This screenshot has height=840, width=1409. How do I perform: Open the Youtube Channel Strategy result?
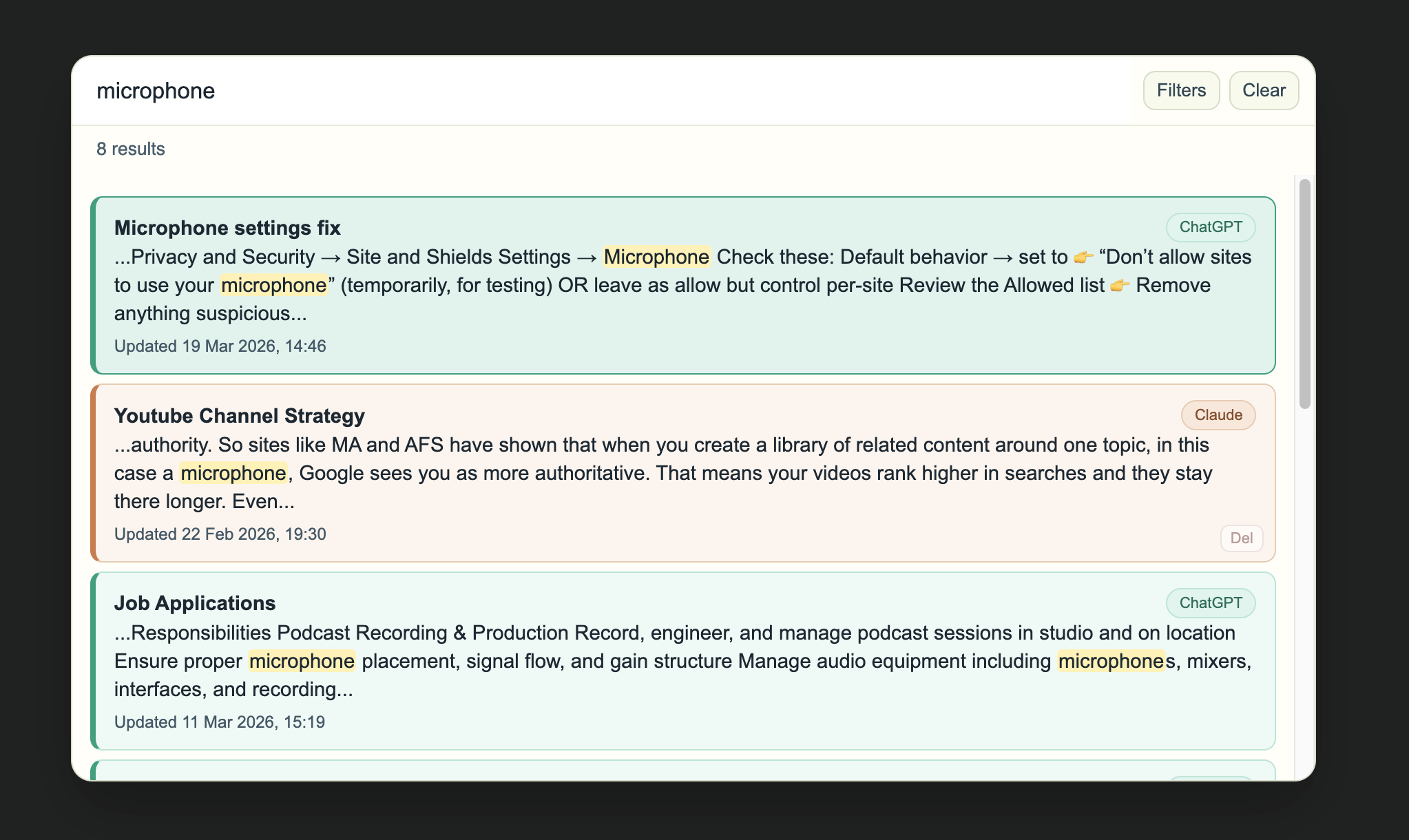(x=239, y=416)
